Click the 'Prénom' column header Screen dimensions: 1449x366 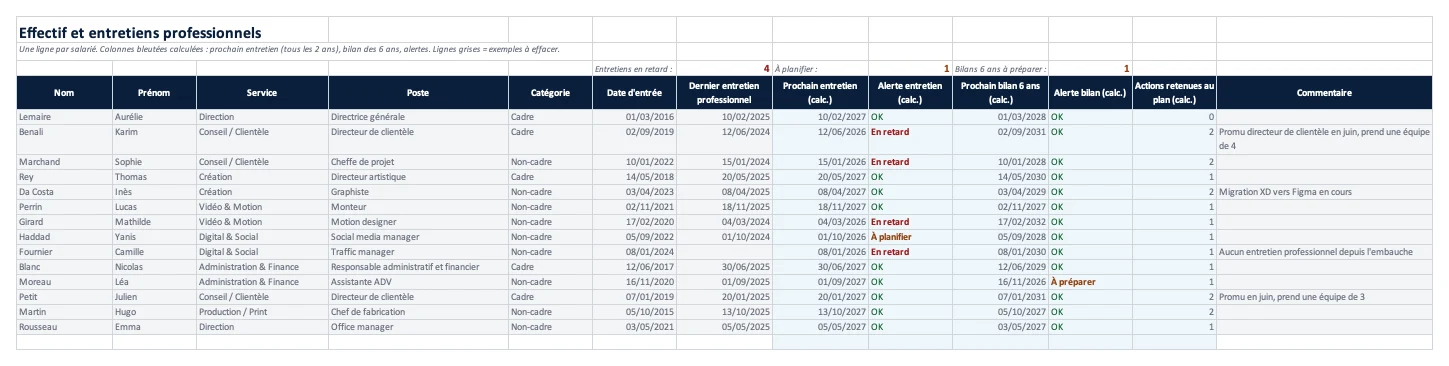click(x=154, y=93)
